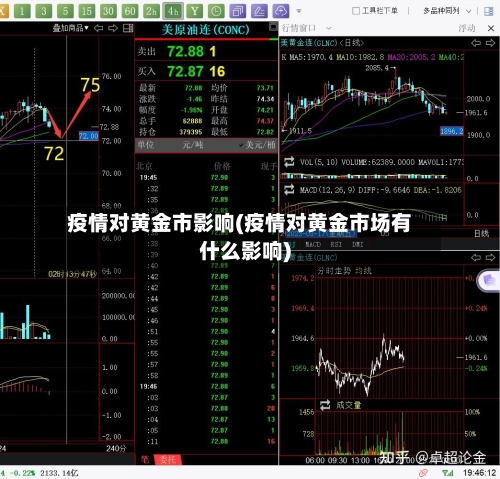The height and width of the screenshot is (479, 500).
Task: Click the 买入 72.87 quote row
Action: pyautogui.click(x=206, y=71)
